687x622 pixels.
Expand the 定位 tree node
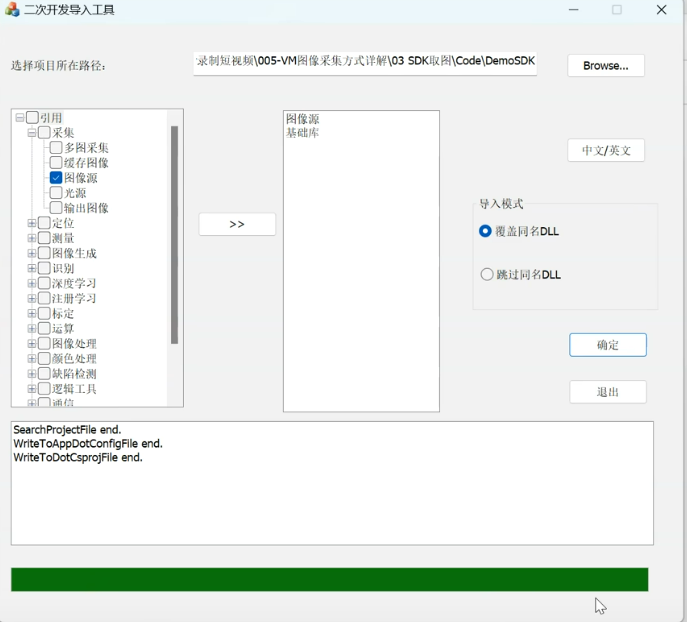click(x=32, y=223)
